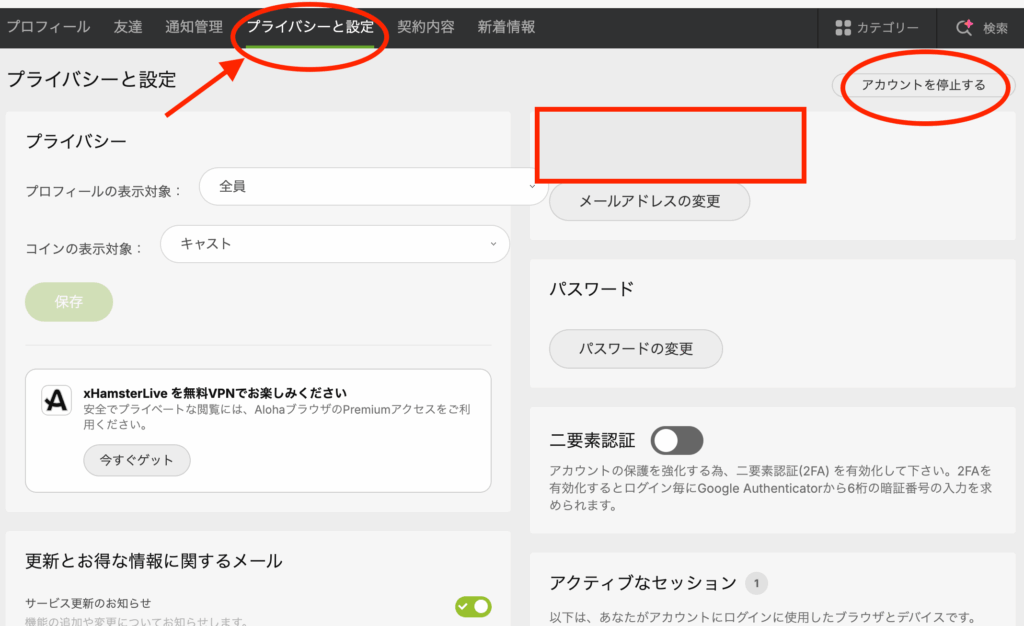Click the アカウントを停止する button
The image size is (1024, 626).
[923, 85]
